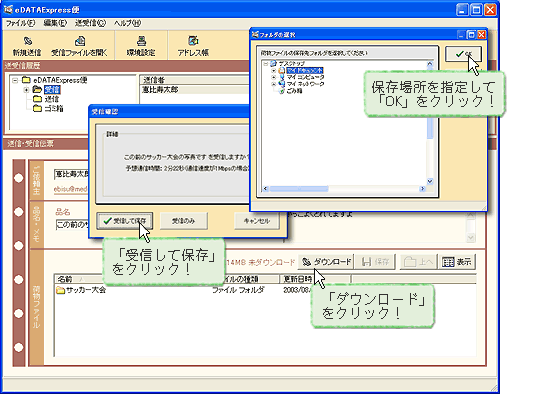Screen dimensions: 550x394
Task: Select マイ コンピュータ in folder dialog tree
Action: click(306, 77)
